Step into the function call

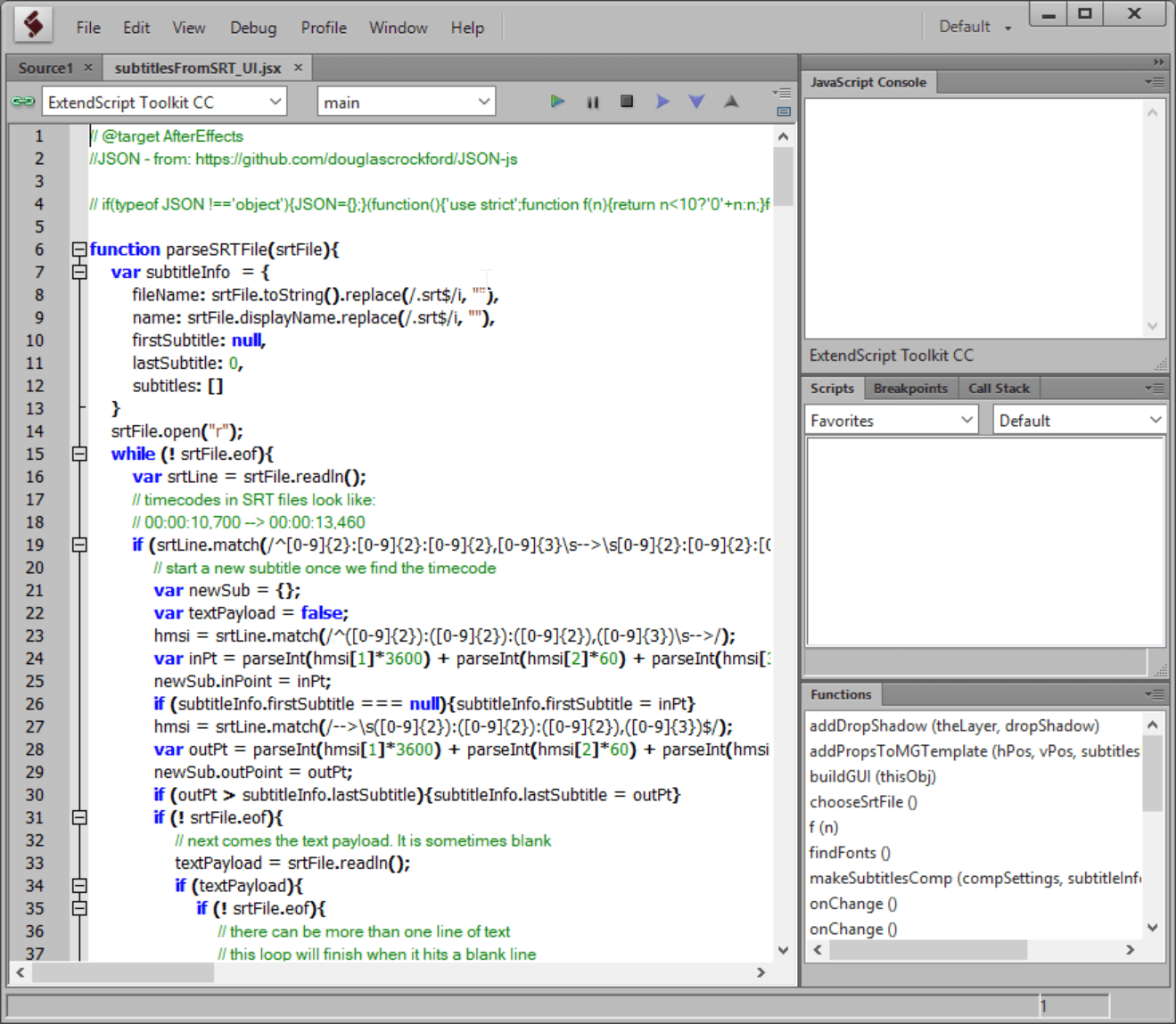(x=696, y=101)
